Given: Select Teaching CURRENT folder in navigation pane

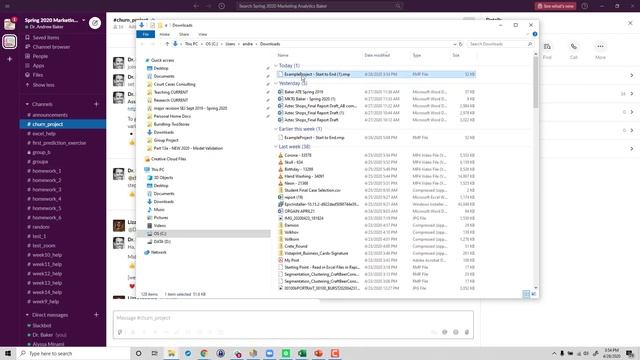Looking at the screenshot, I should [x=171, y=92].
